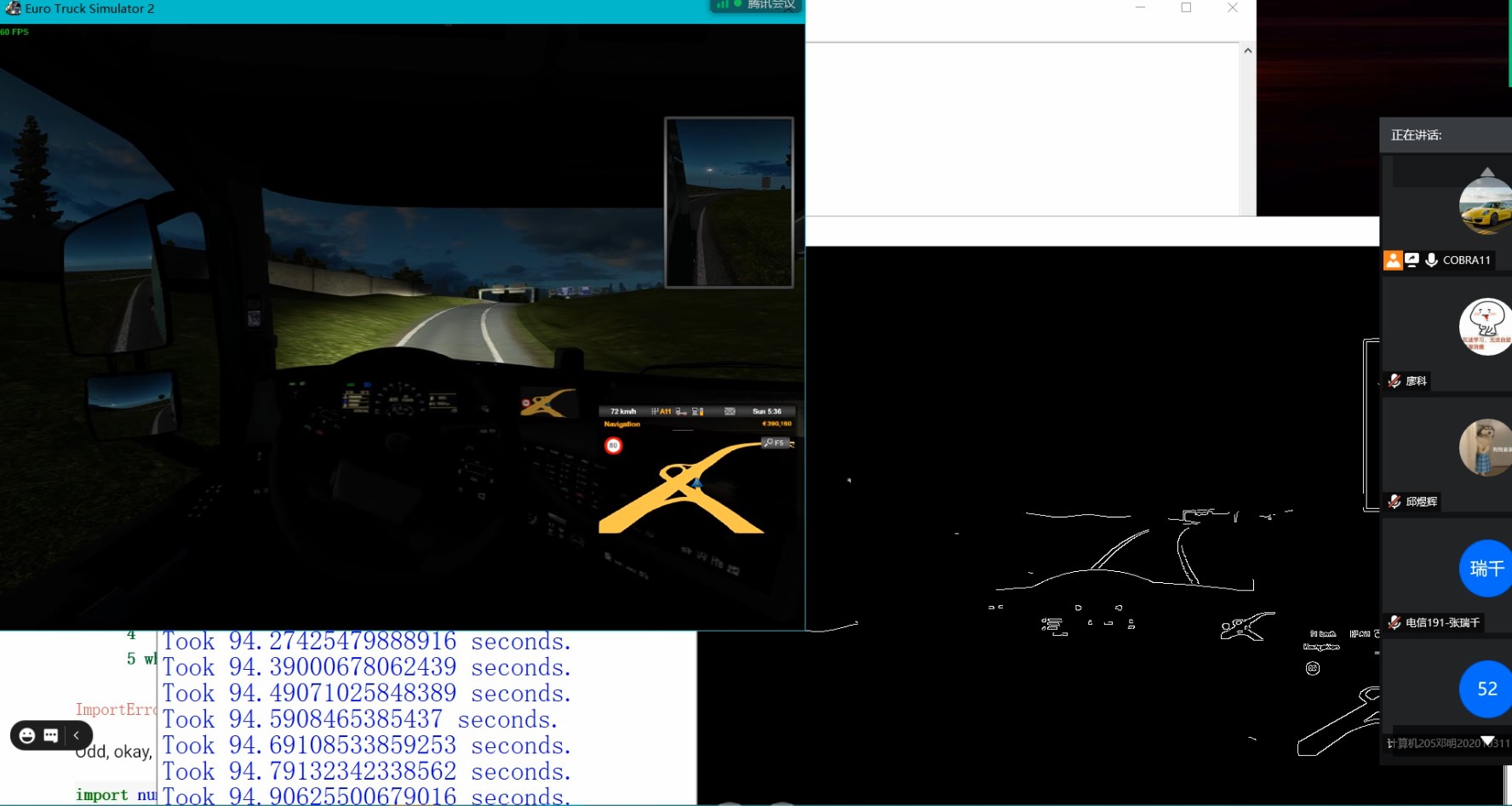Click the mail envelope icon in route advisor
Viewport: 1512px width, 806px height.
point(730,411)
